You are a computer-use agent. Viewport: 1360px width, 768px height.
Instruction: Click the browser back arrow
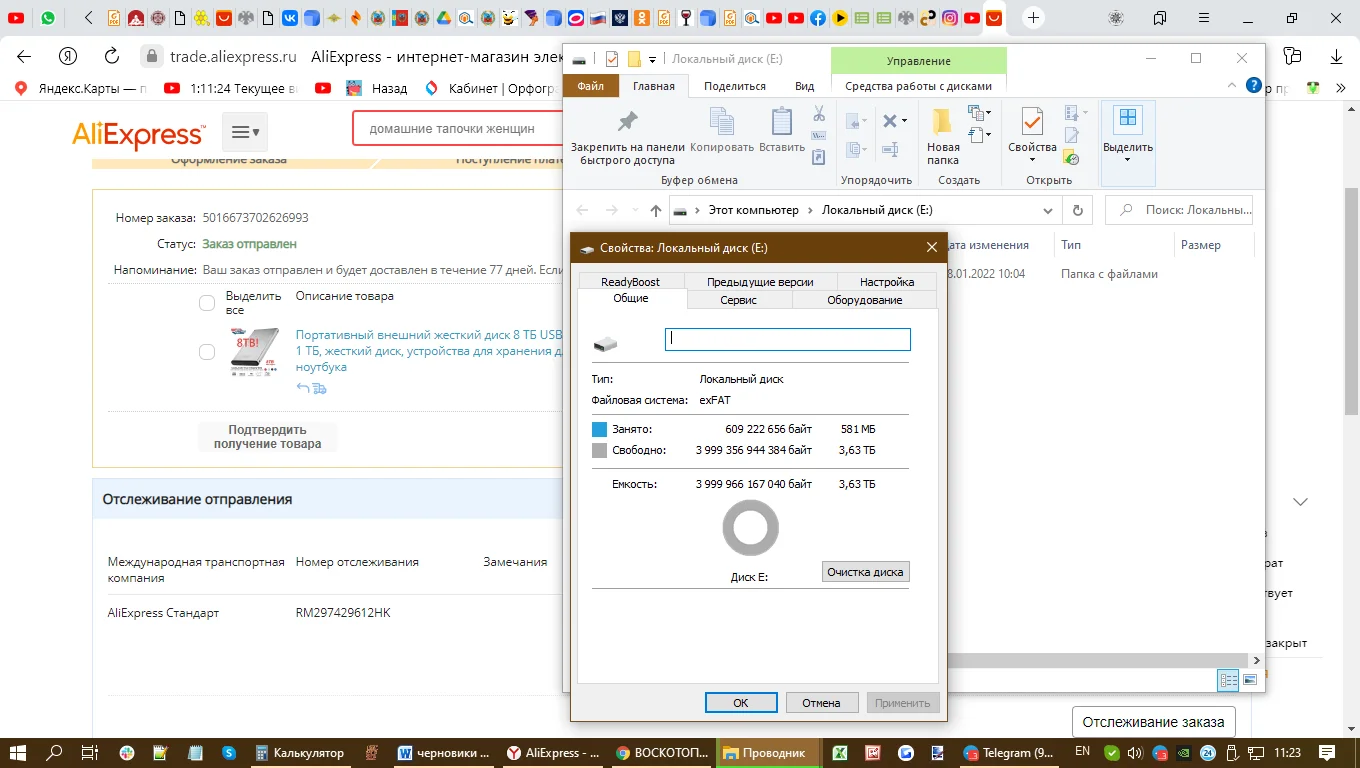click(24, 56)
